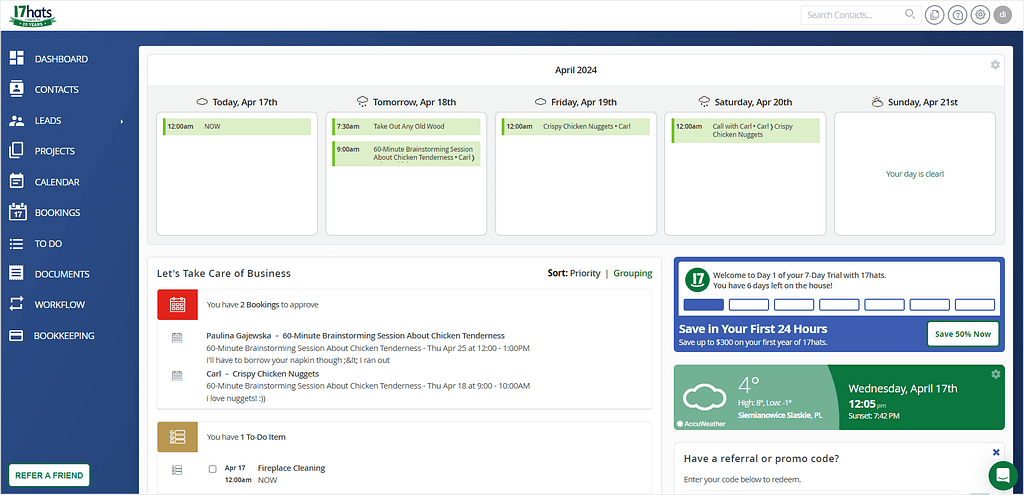Open calendar widget gear settings
This screenshot has height=495, width=1024.
(995, 65)
